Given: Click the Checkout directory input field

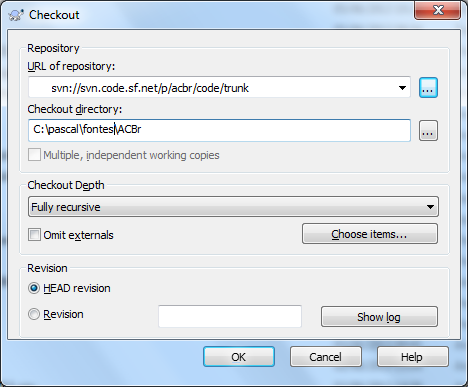Looking at the screenshot, I should pyautogui.click(x=219, y=130).
